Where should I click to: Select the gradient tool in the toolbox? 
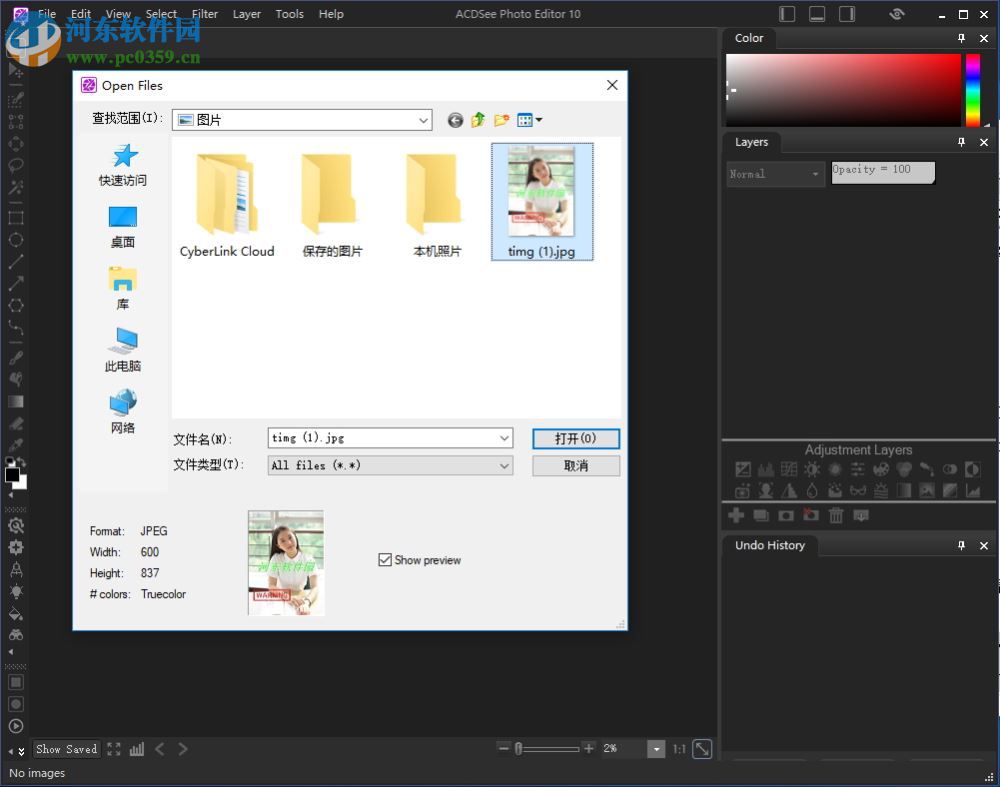click(15, 400)
